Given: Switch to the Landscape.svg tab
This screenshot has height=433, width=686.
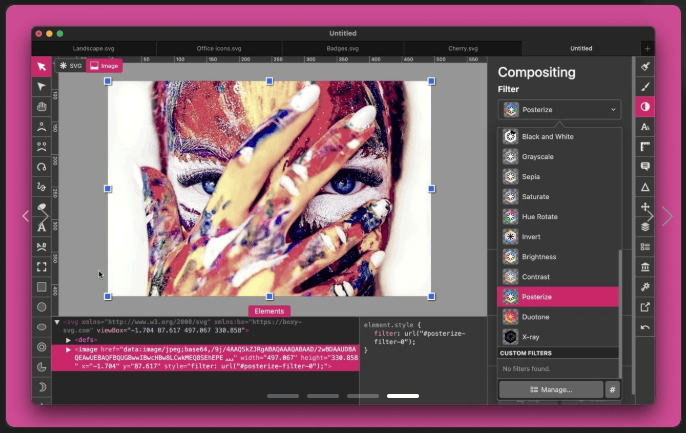Looking at the screenshot, I should click(94, 49).
